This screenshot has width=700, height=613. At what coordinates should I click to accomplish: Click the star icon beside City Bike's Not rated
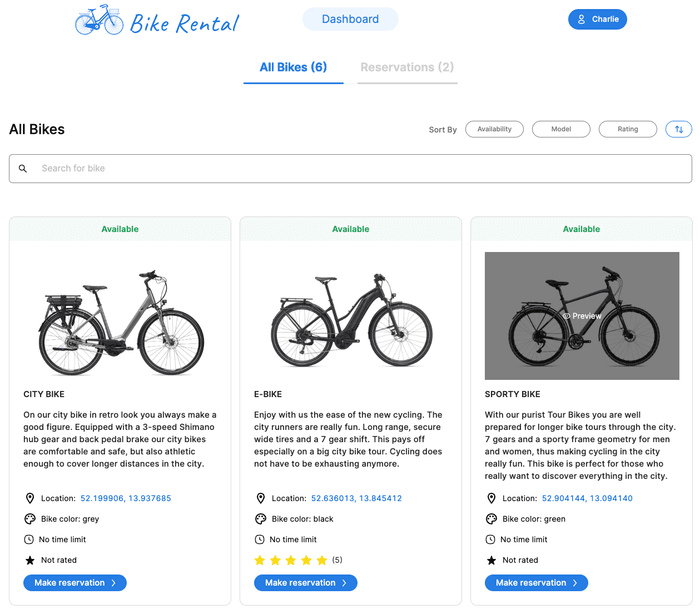30,560
